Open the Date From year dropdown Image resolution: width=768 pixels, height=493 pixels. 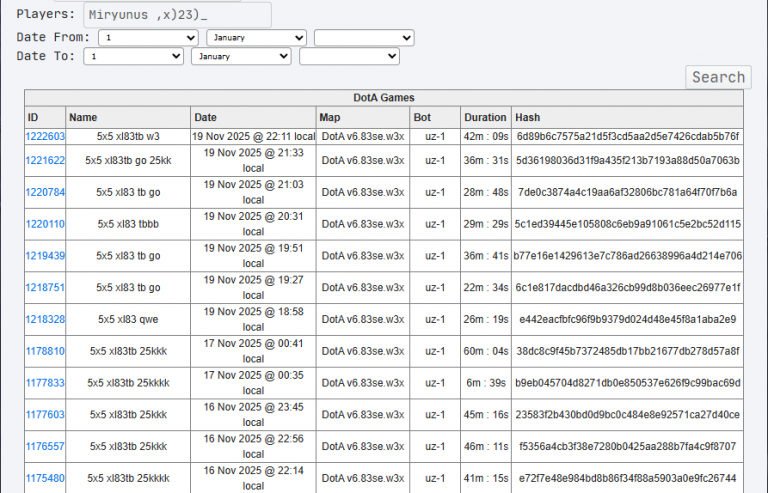(x=364, y=38)
